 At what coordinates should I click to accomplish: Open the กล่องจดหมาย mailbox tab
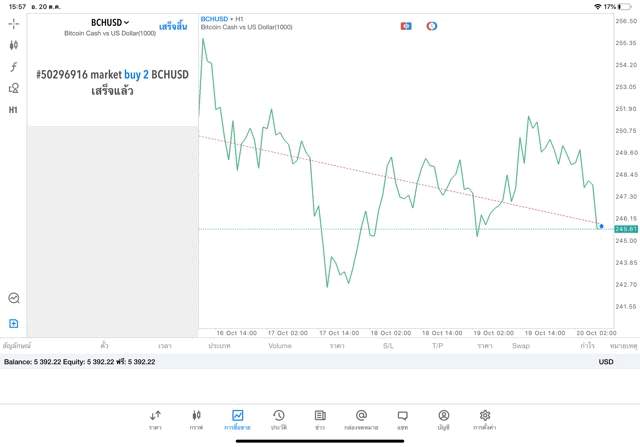pyautogui.click(x=361, y=420)
